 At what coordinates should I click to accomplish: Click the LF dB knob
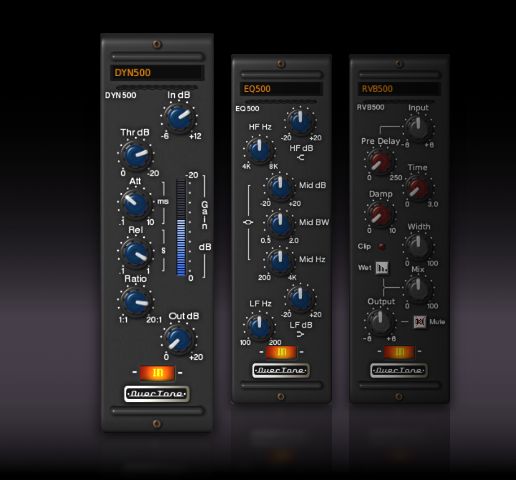(x=300, y=298)
